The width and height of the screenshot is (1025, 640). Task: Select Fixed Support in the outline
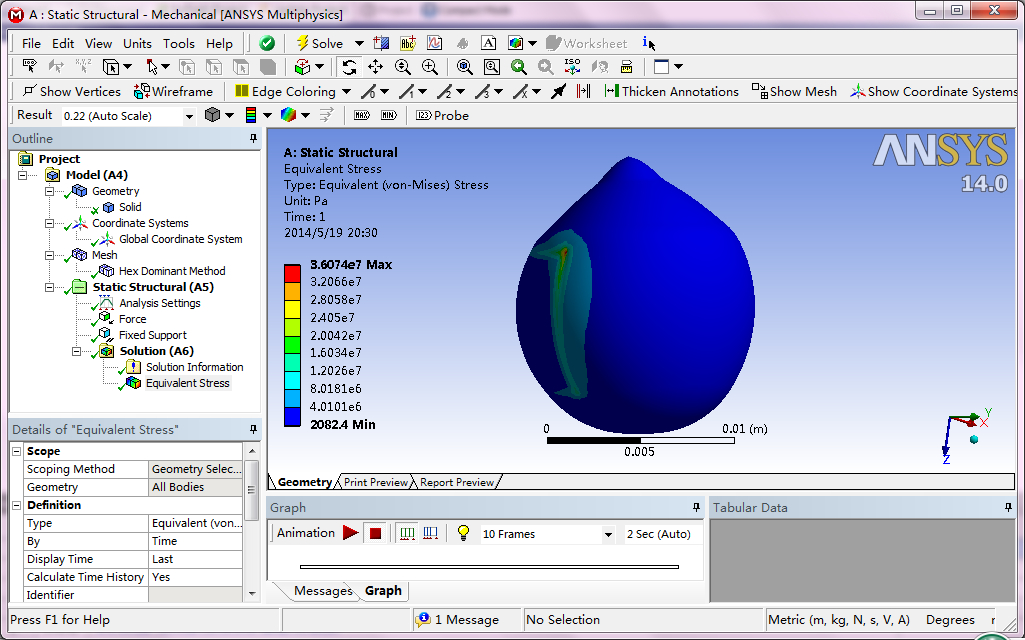tap(152, 335)
